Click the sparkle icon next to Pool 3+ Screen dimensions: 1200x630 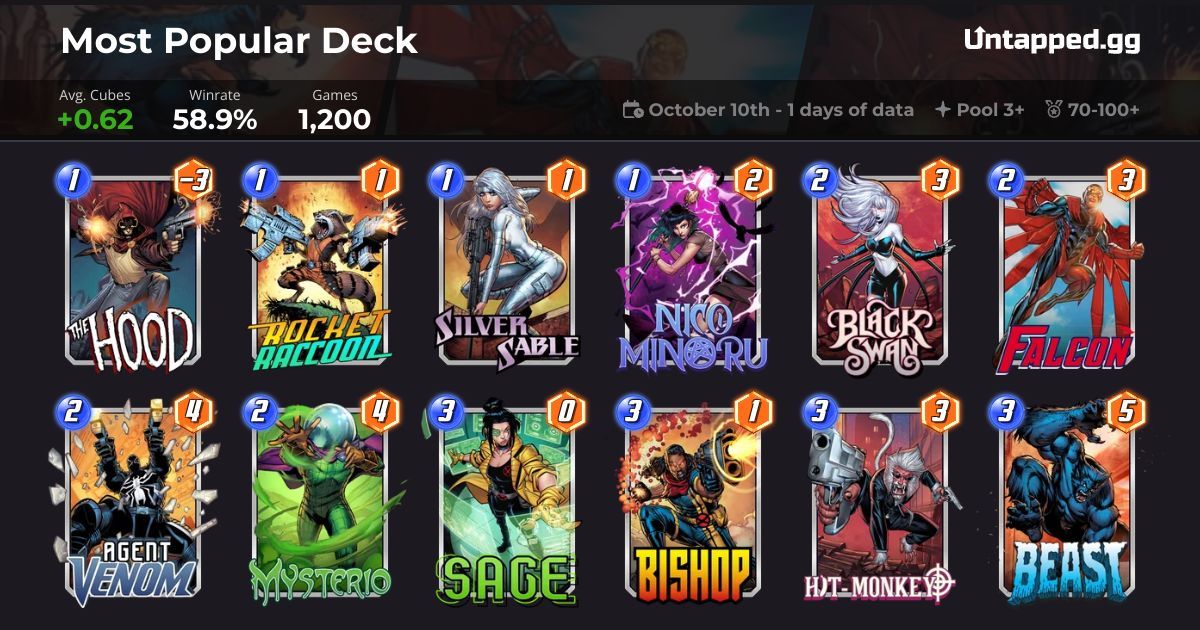coord(942,110)
